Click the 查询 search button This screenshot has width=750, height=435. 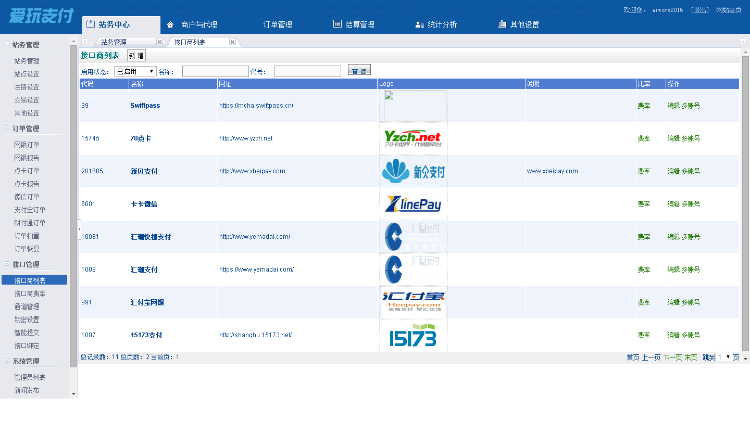pos(359,70)
